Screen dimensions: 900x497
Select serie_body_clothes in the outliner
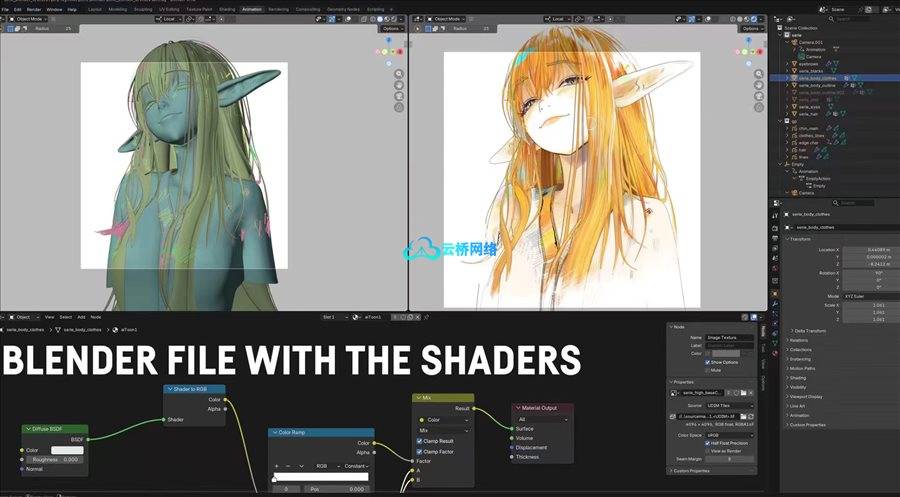pos(817,78)
